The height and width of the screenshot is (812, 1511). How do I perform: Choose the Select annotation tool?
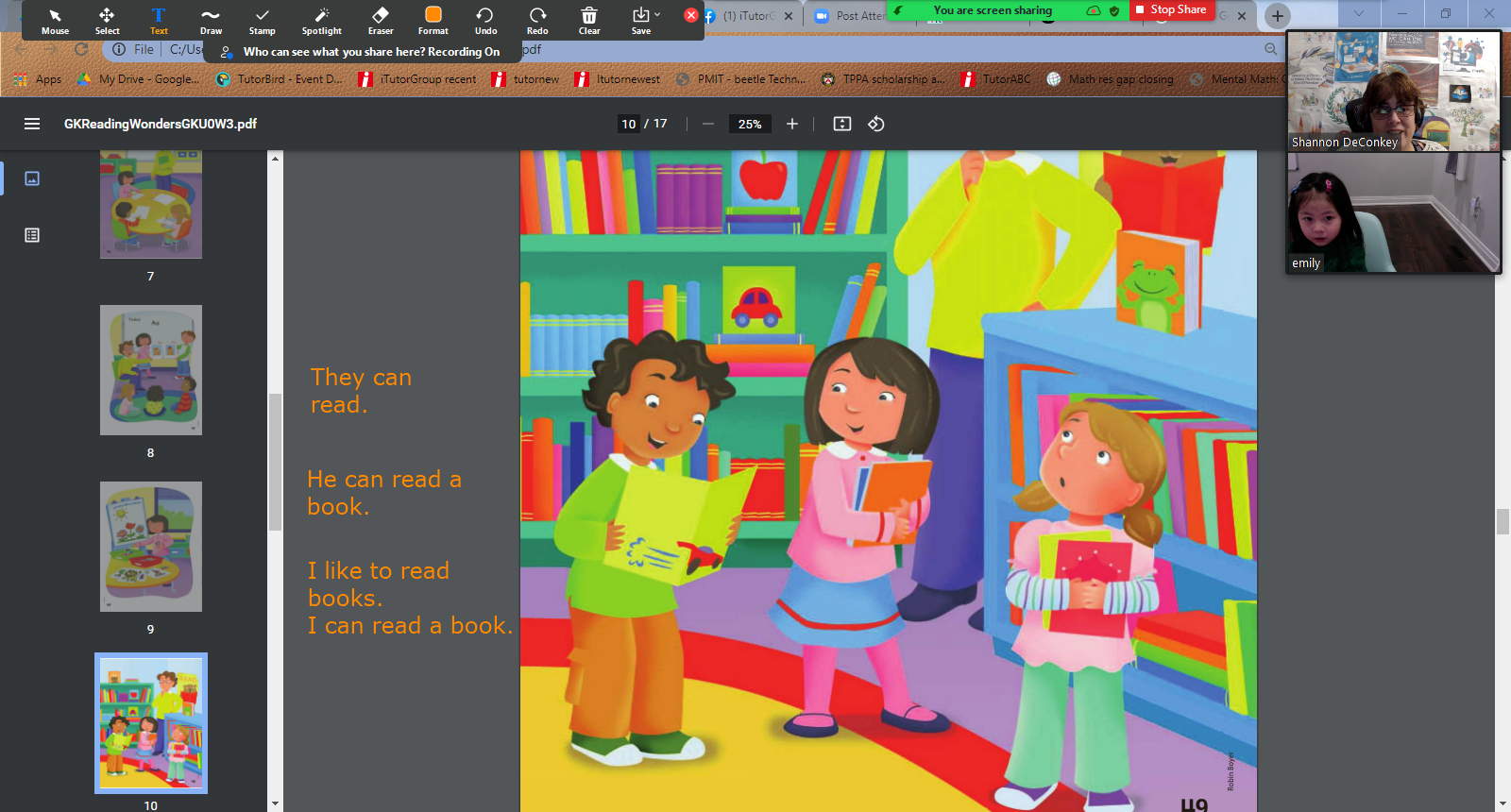(107, 21)
